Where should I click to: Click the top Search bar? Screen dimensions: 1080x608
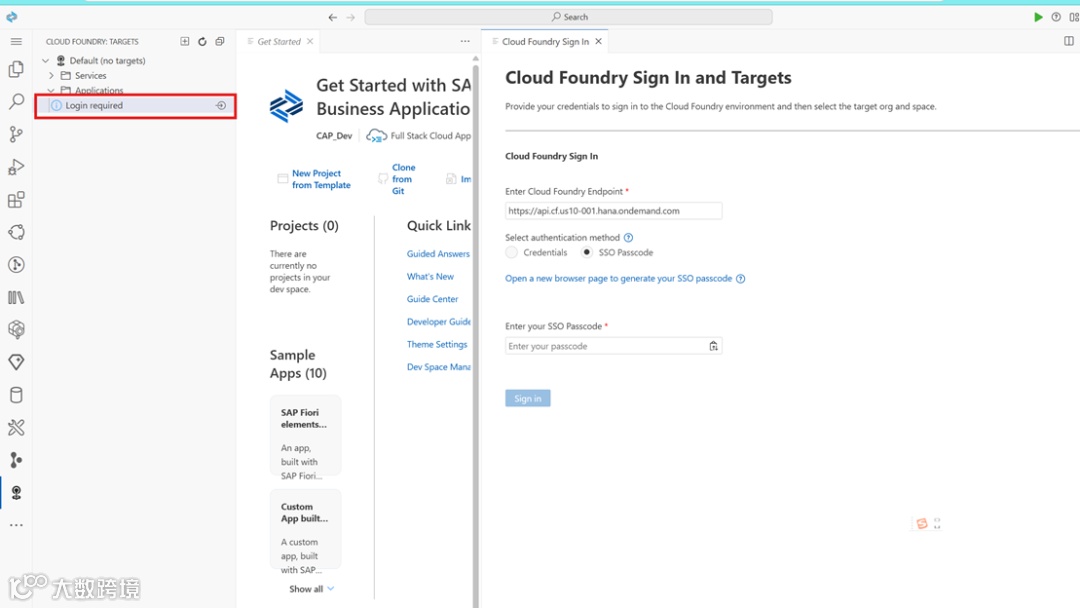[x=568, y=17]
